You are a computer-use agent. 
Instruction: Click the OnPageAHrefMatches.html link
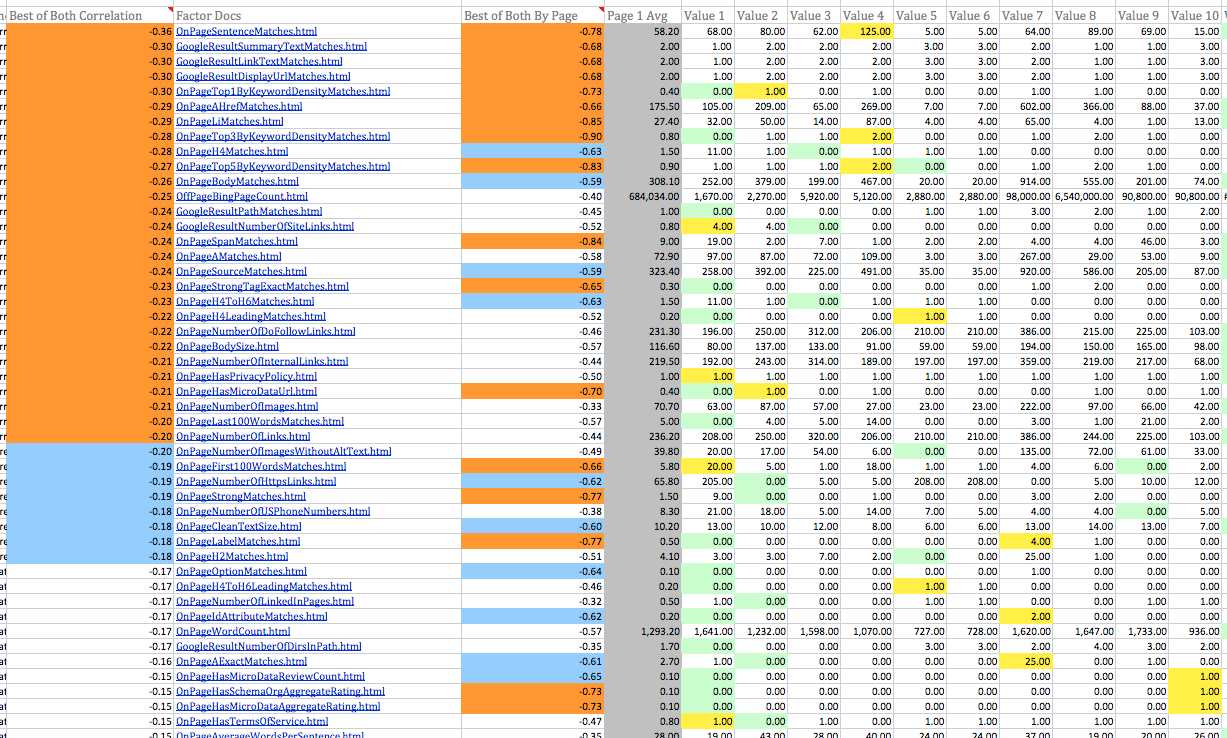(239, 107)
